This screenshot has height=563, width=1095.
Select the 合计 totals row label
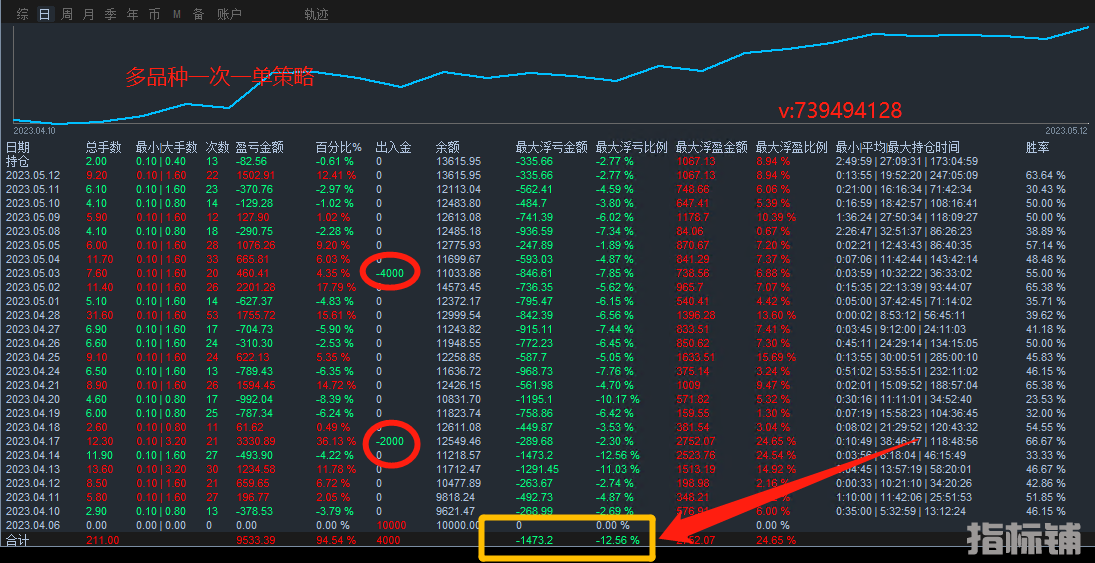pos(18,539)
